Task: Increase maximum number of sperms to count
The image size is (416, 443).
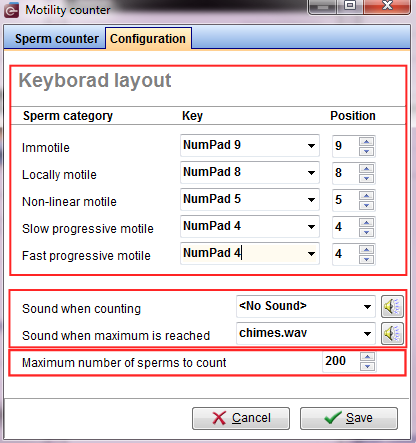Action: 367,357
